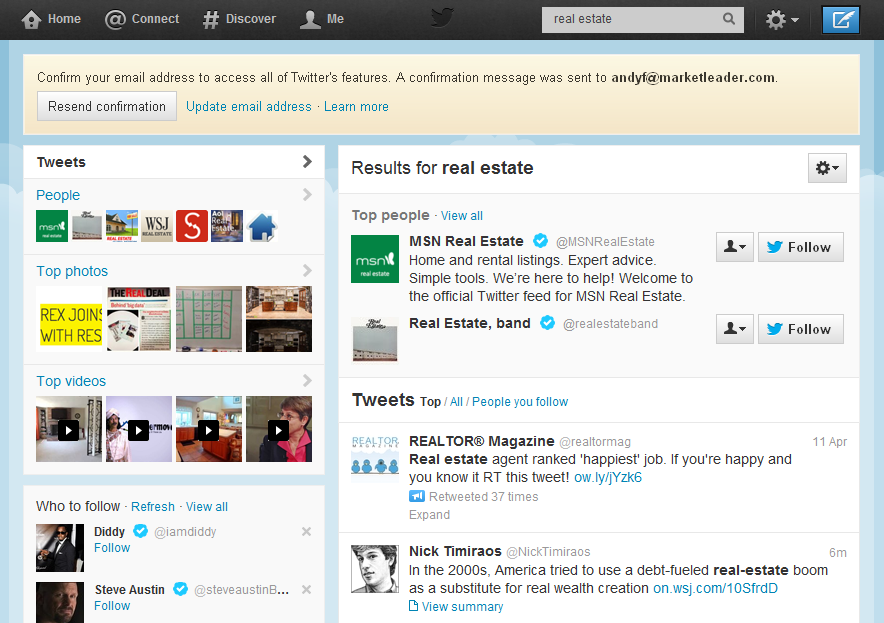Open Diddy's profile picture

pos(60,548)
